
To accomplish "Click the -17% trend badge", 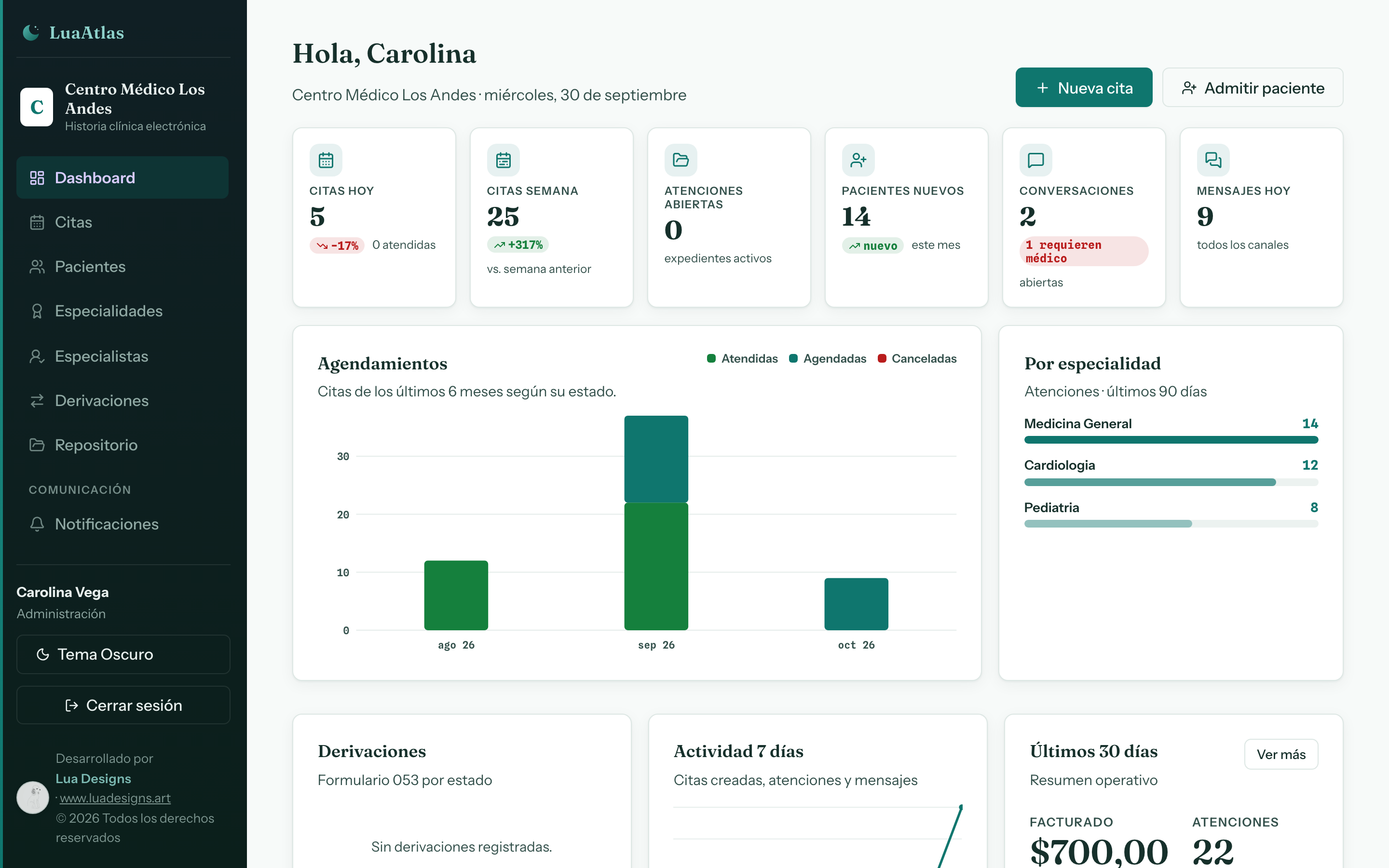I will [337, 245].
